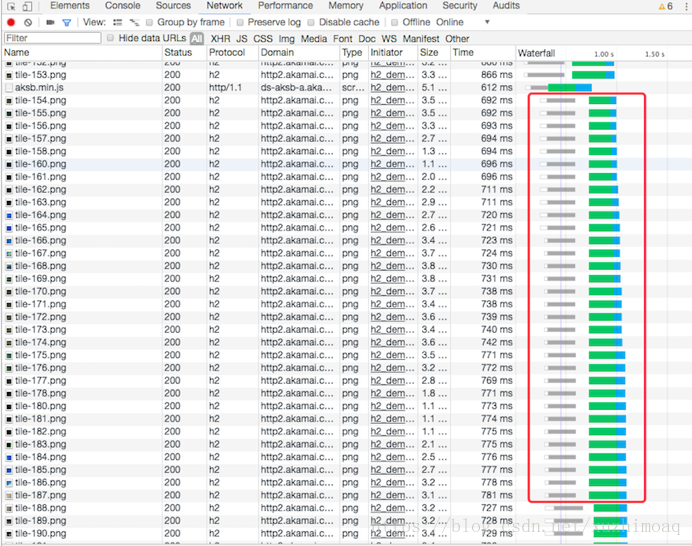This screenshot has width=692, height=546.
Task: Sort by the Protocol column header
Action: click(233, 53)
